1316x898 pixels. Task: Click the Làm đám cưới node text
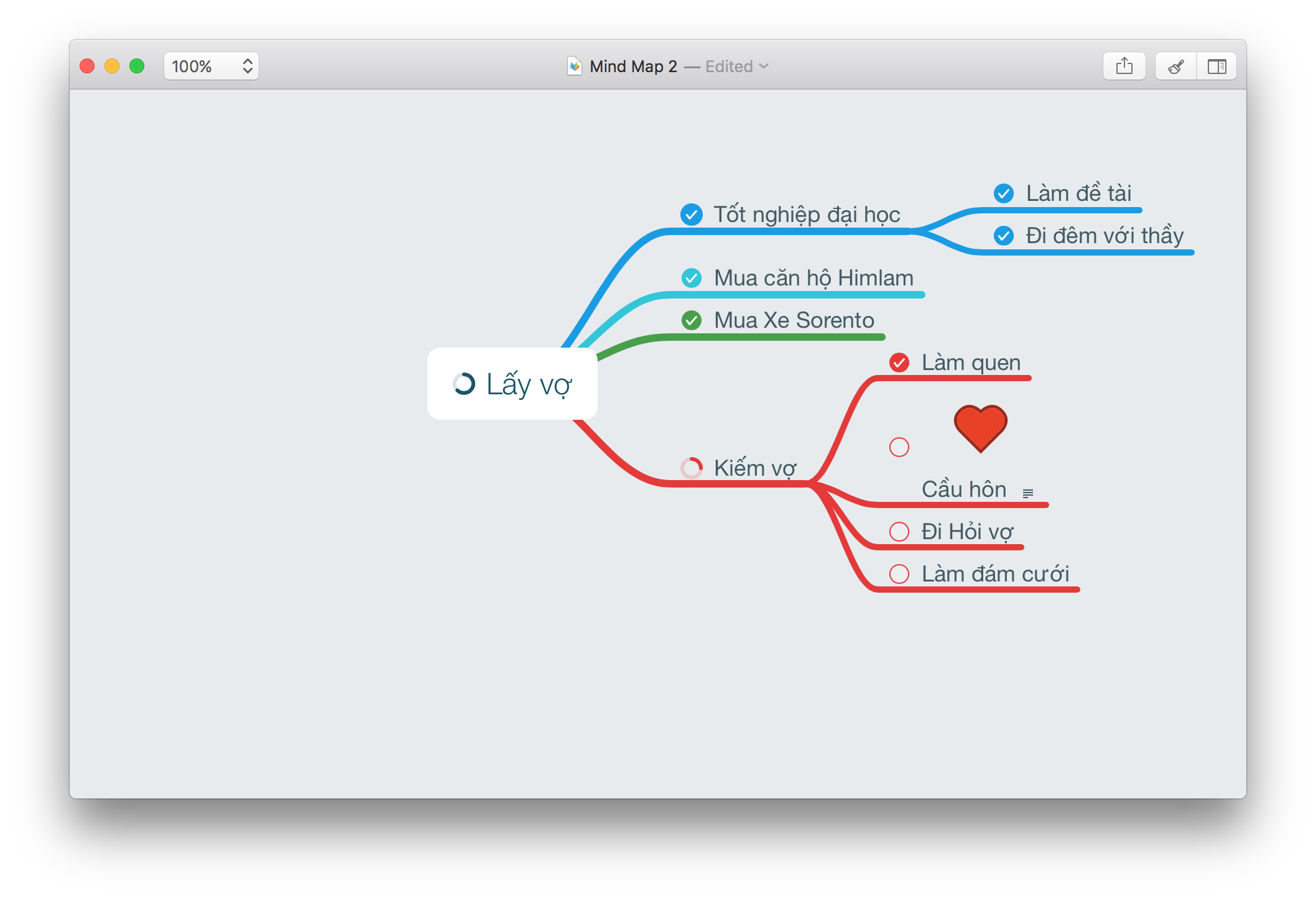(990, 574)
